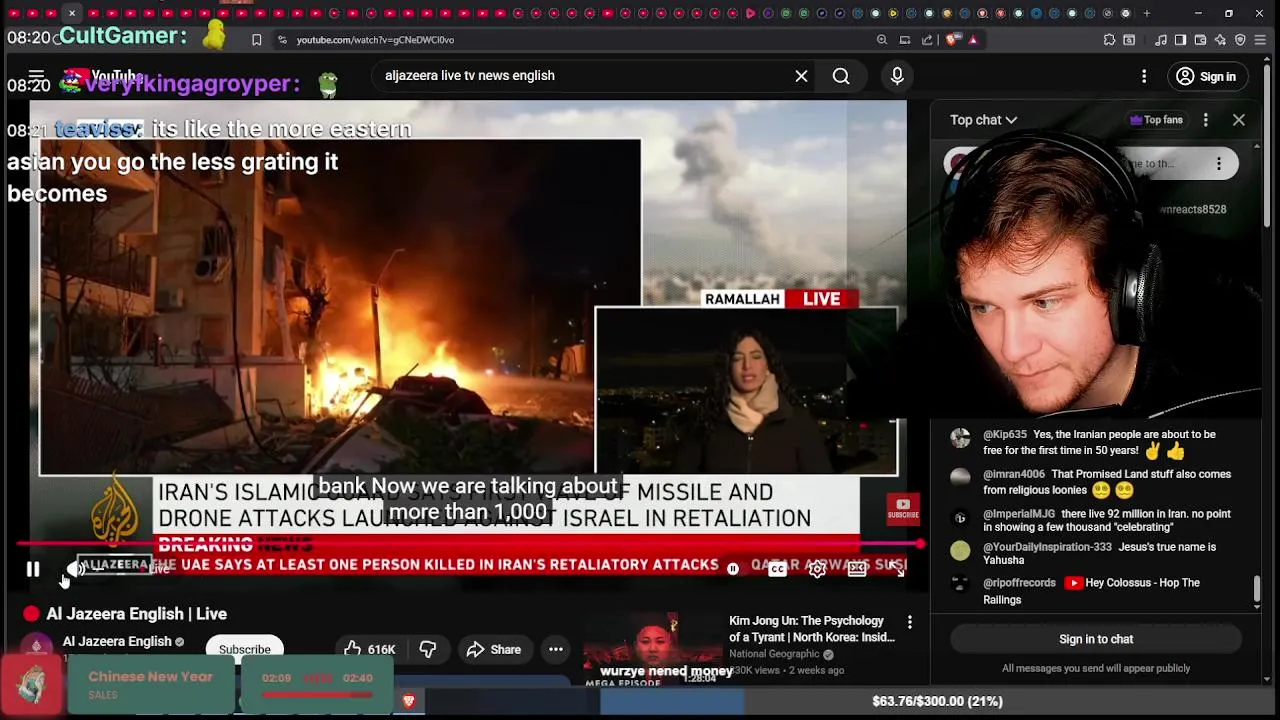Open a new browser tab

tap(1146, 13)
